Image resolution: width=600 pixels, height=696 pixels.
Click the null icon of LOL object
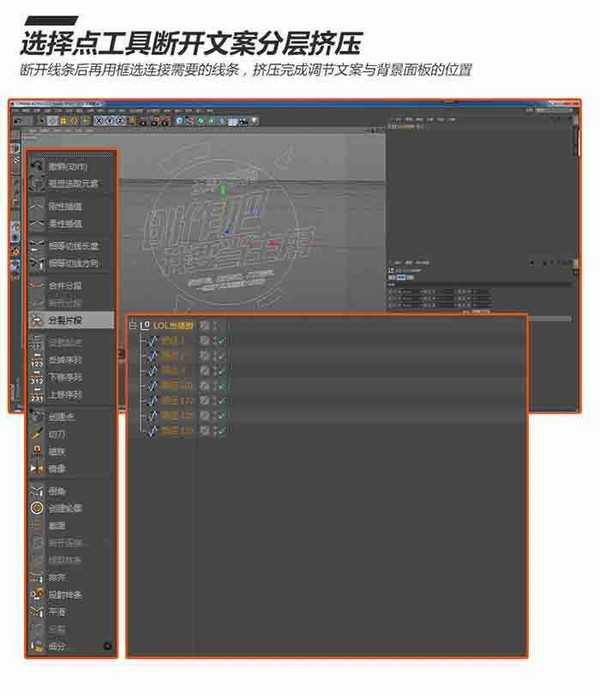point(145,325)
